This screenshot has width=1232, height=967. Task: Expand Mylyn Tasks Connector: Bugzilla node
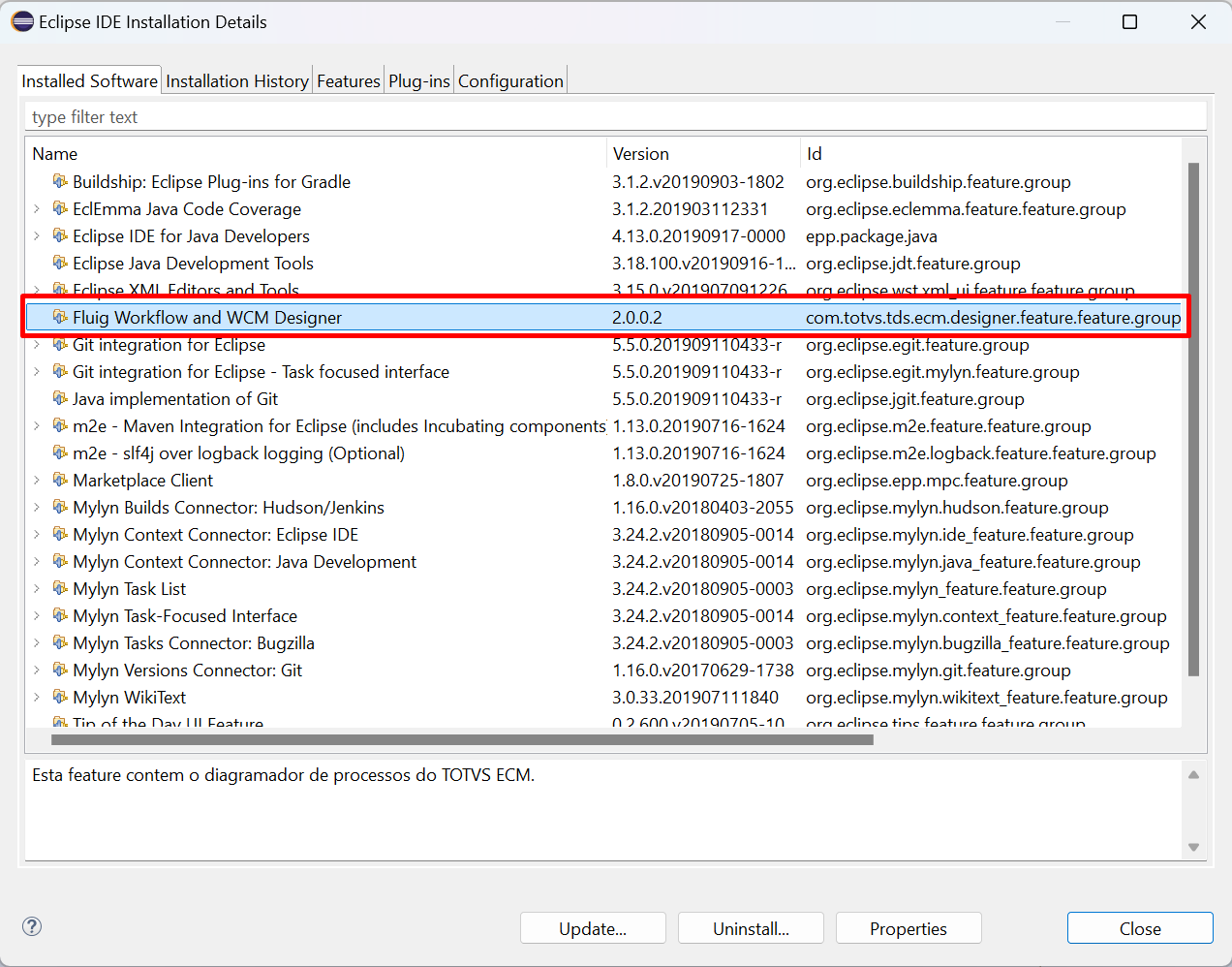[37, 642]
